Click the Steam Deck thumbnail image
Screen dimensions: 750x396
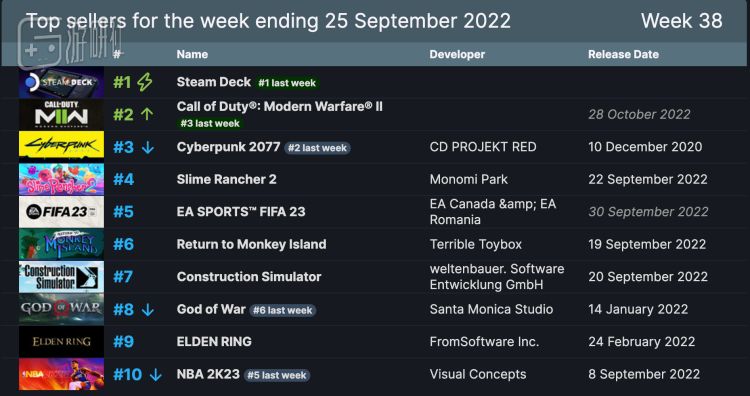pos(61,82)
